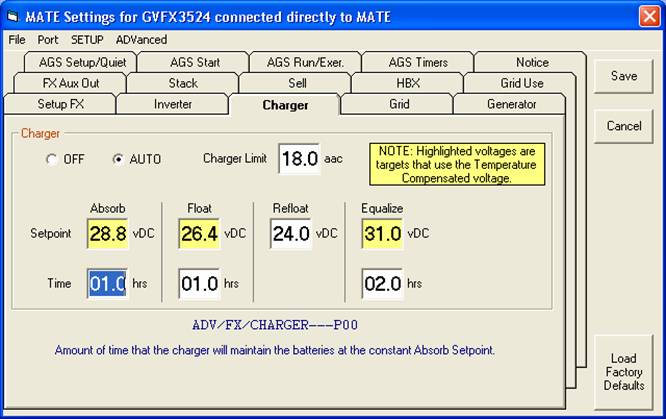666x419 pixels.
Task: Click the Cancel button
Action: coord(624,126)
